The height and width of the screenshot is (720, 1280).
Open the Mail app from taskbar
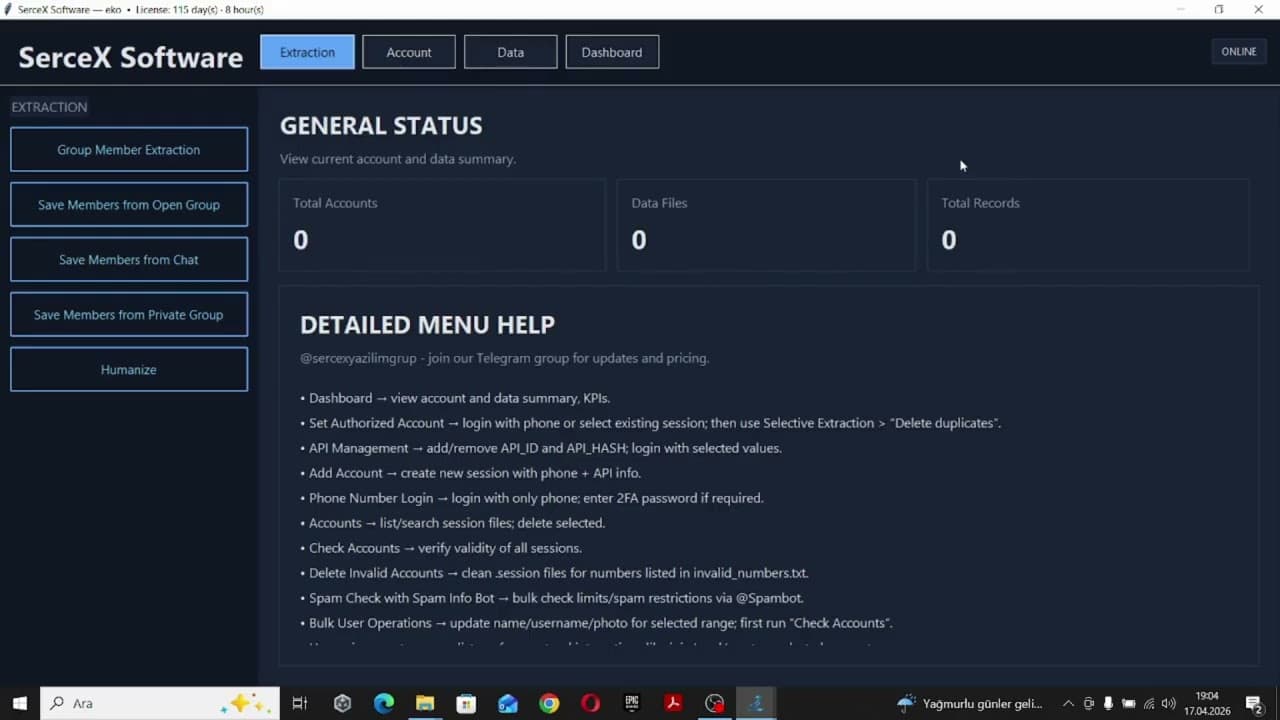(508, 703)
